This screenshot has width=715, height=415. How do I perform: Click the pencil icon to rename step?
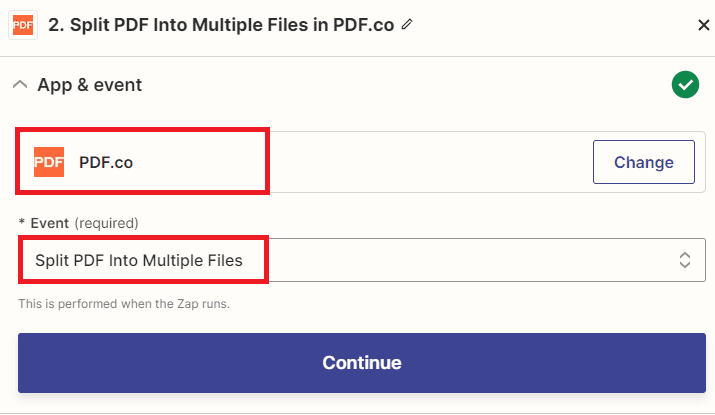tap(406, 24)
